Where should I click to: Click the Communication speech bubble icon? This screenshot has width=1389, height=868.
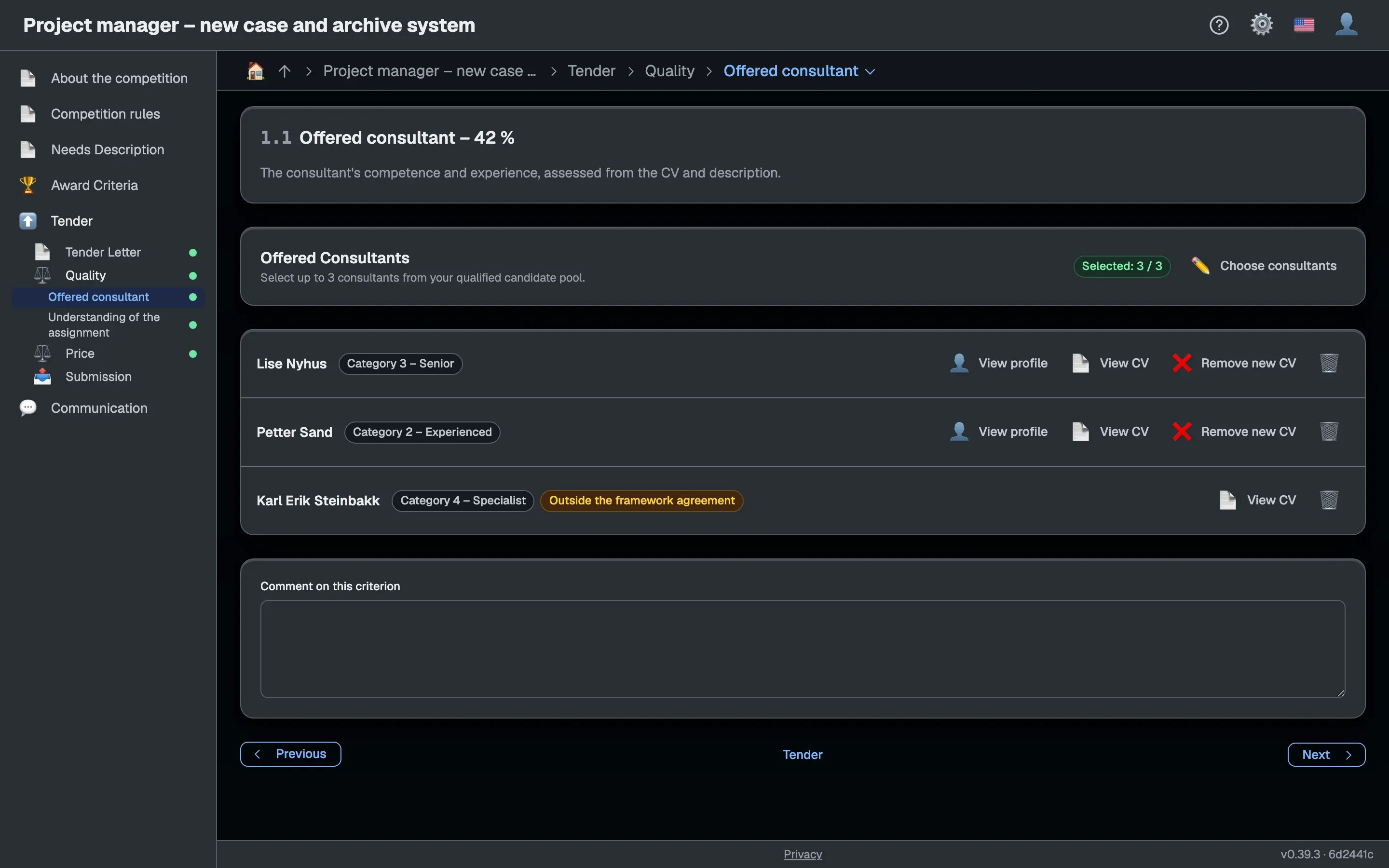[27, 408]
